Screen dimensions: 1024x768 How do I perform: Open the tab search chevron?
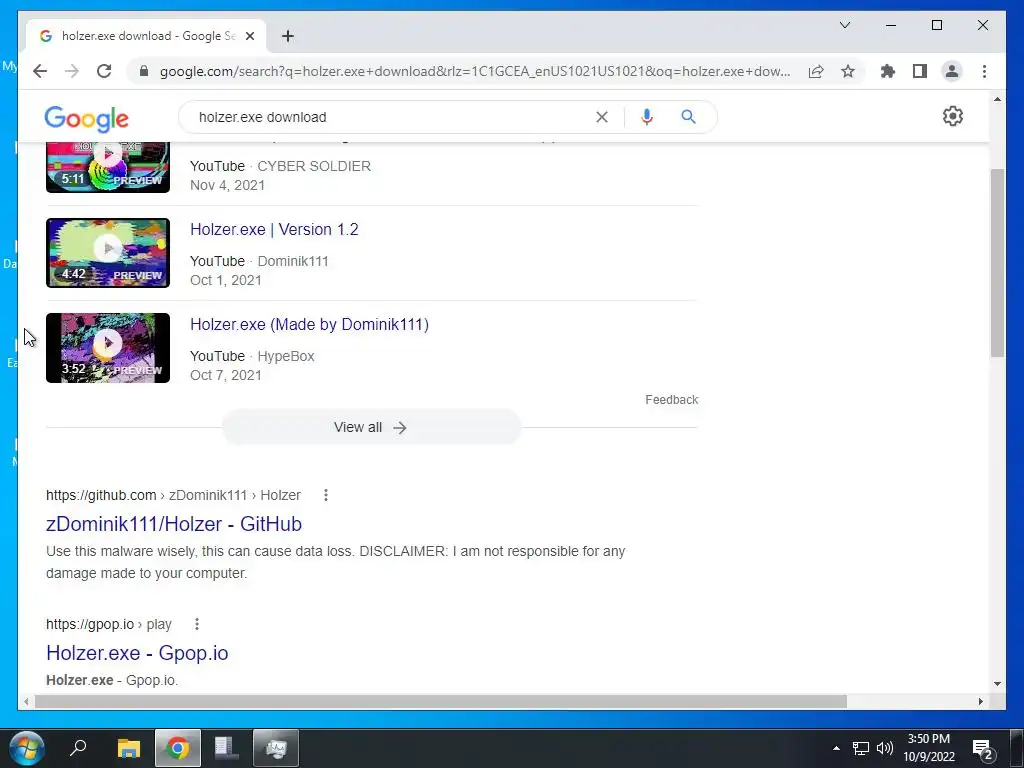[844, 25]
